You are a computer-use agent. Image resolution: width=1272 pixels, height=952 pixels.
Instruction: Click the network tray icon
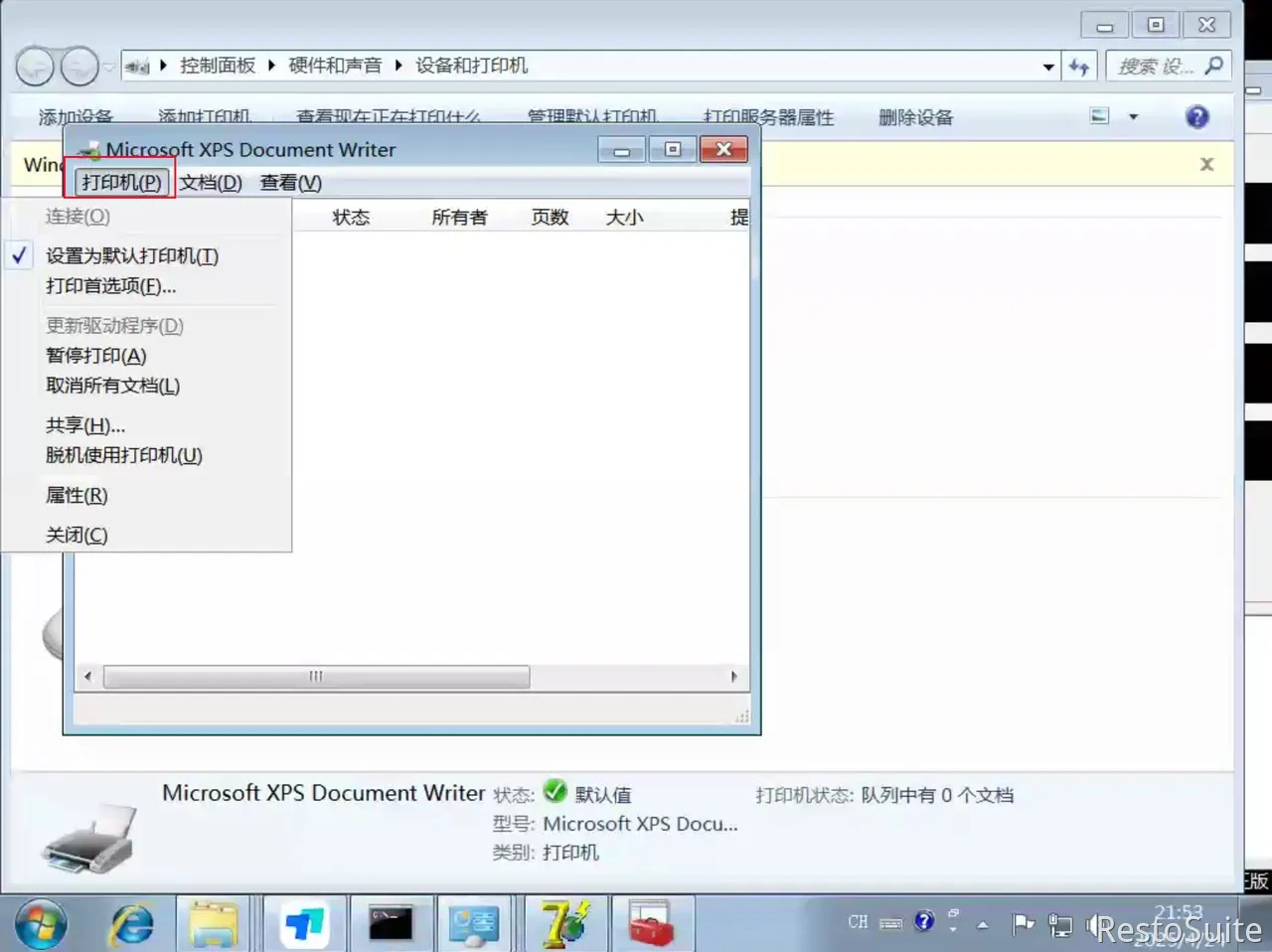pyautogui.click(x=1060, y=925)
